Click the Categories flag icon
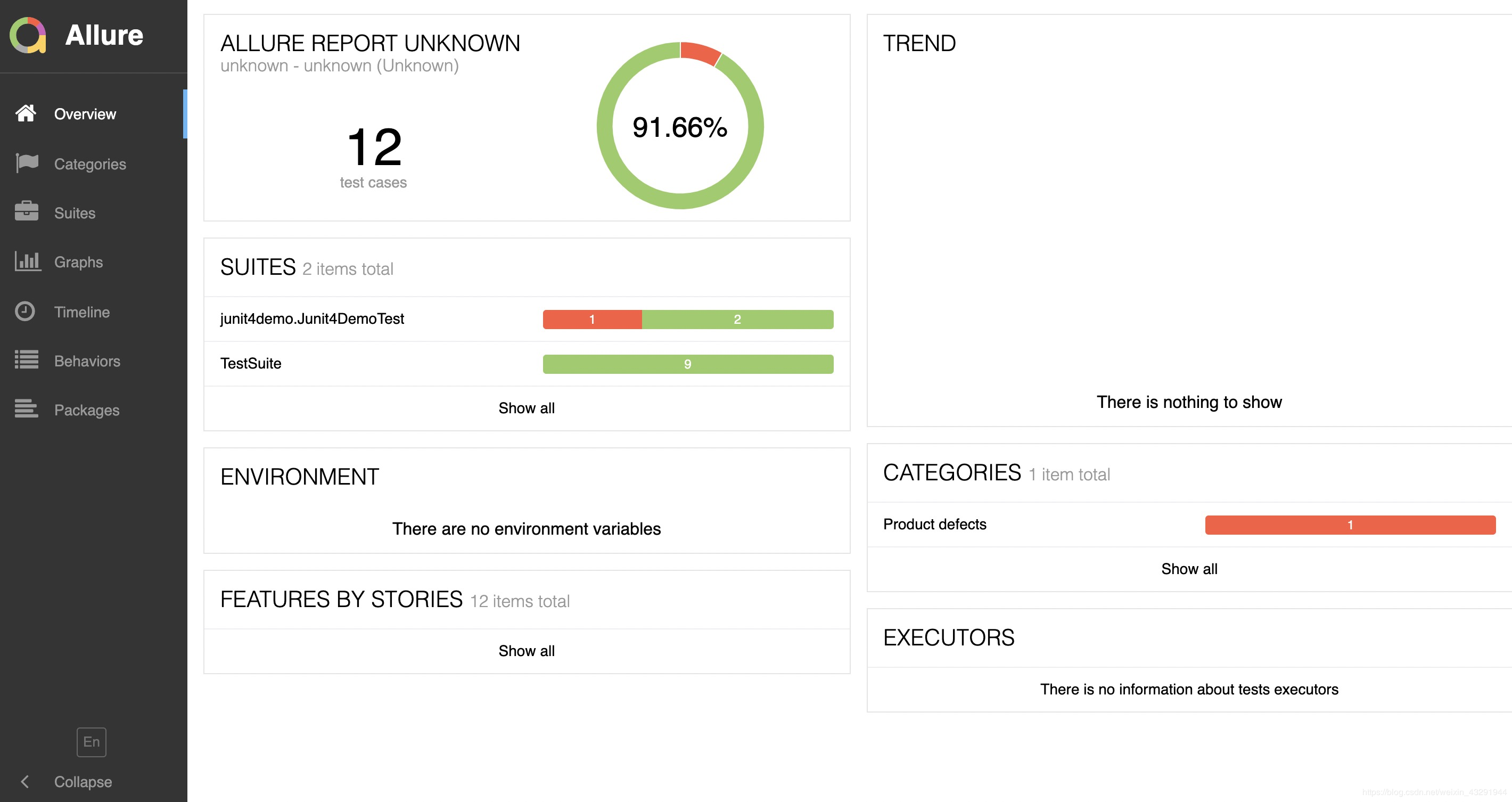This screenshot has width=1512, height=802. (27, 163)
